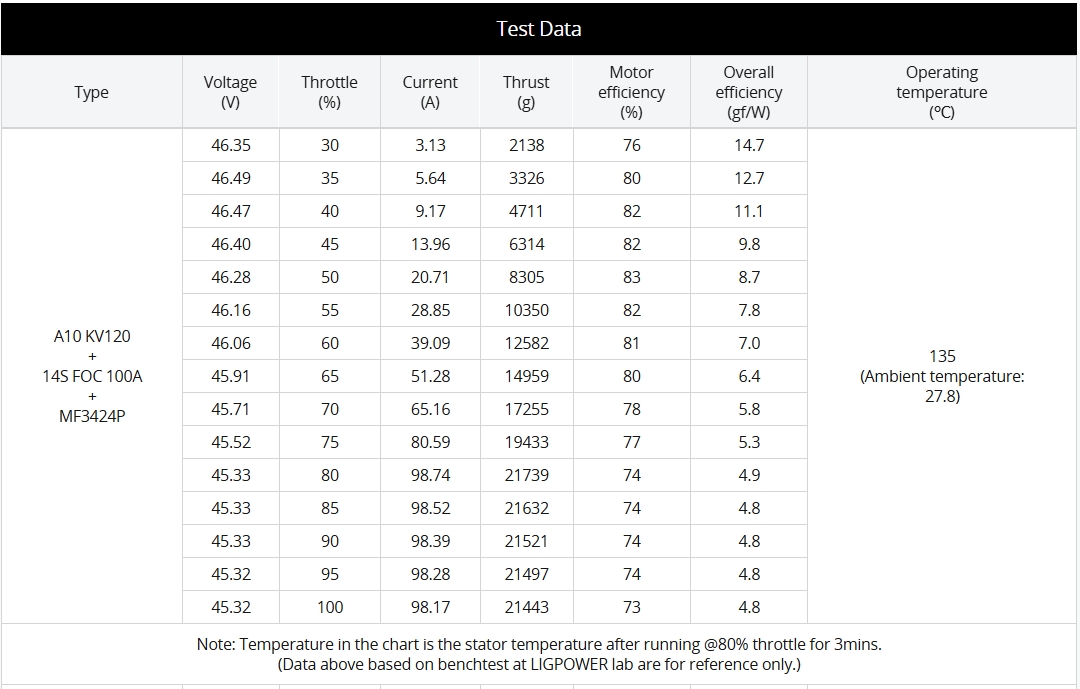The width and height of the screenshot is (1080, 689).
Task: Select the Thrust (g) column header
Action: [526, 92]
